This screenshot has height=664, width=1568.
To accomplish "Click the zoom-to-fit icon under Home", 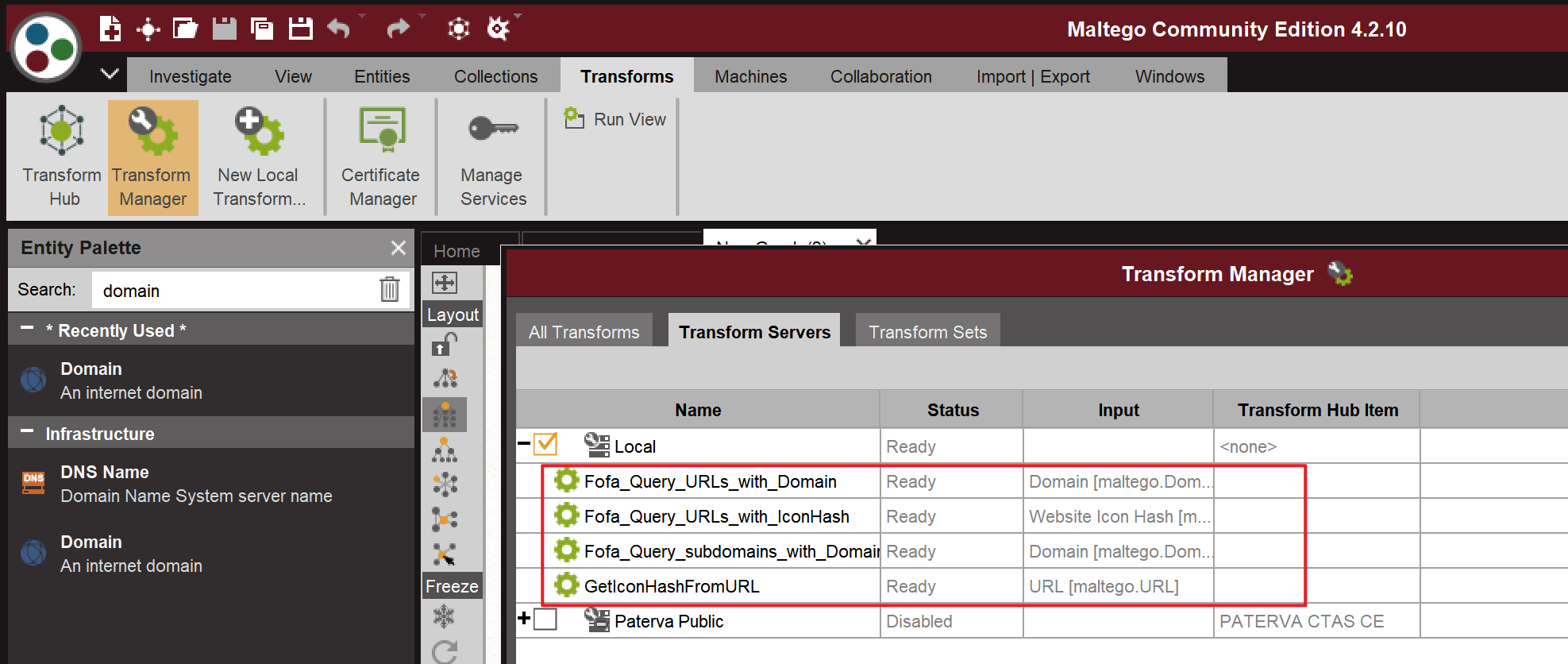I will pos(445,283).
